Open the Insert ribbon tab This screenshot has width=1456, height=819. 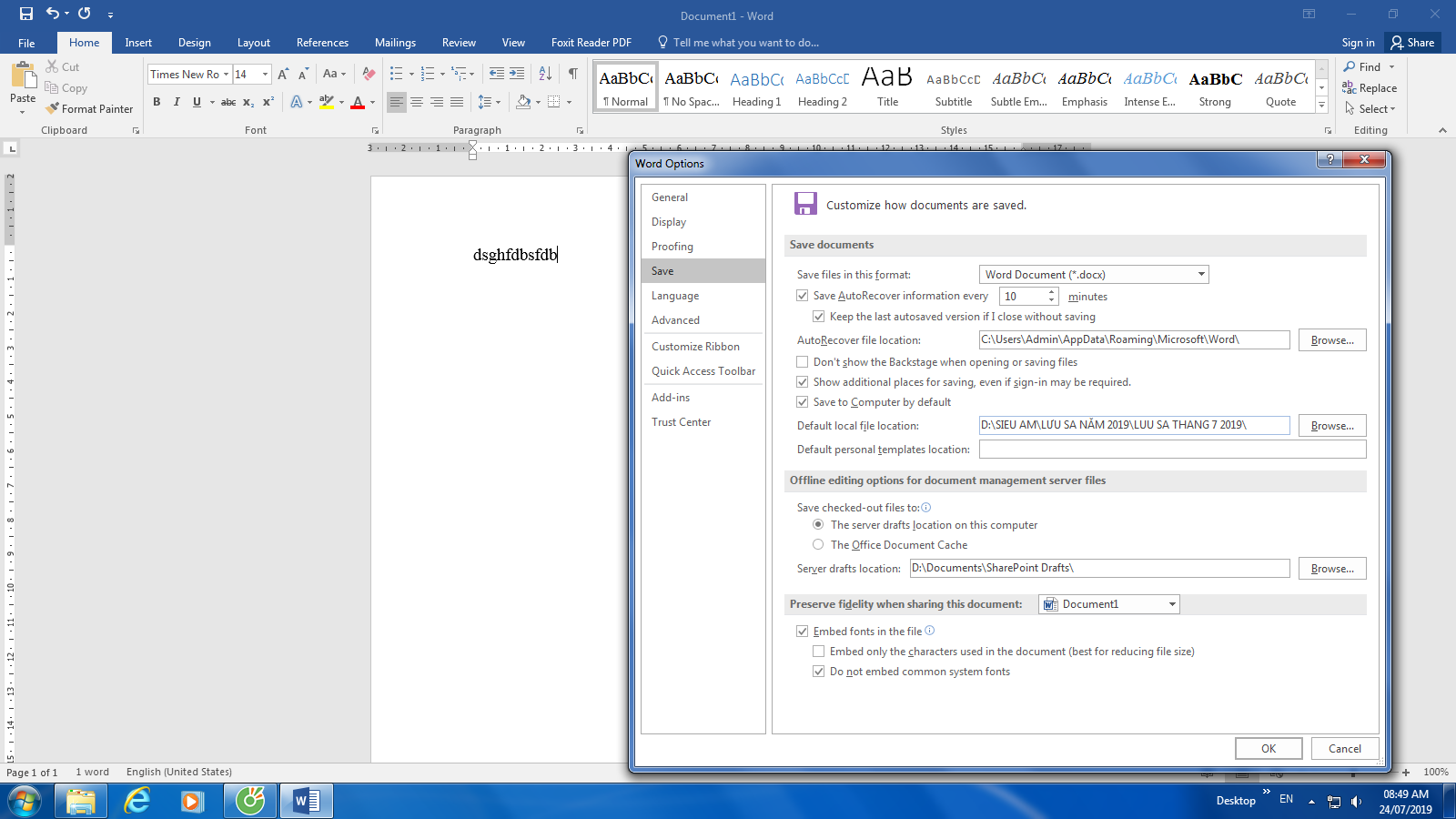point(138,43)
